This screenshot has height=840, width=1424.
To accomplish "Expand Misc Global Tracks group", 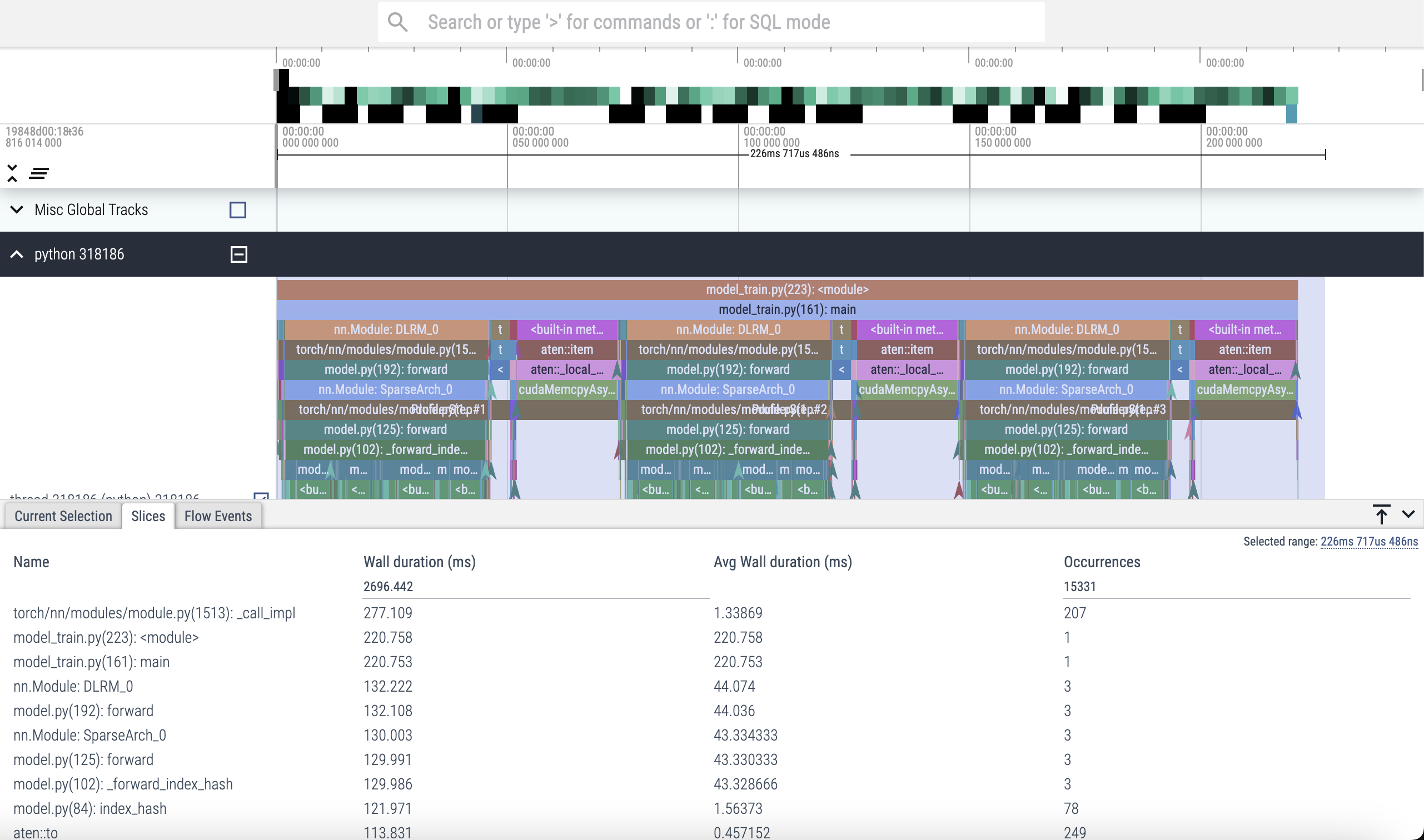I will pyautogui.click(x=17, y=210).
